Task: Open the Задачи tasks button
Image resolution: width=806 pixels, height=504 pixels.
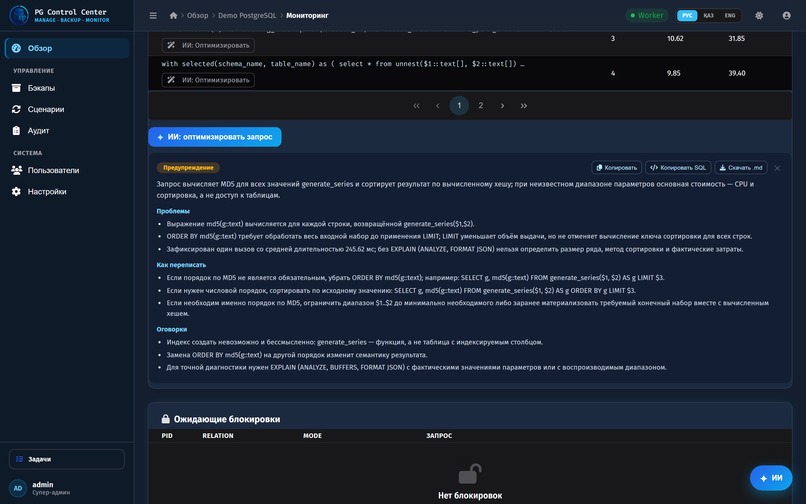Action: click(67, 459)
